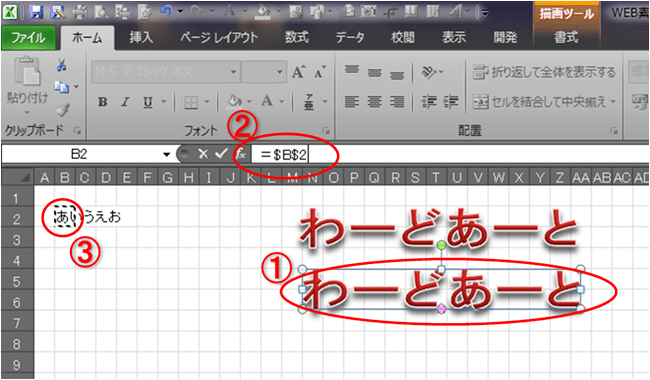The image size is (650, 380).
Task: Cancel formula entry with the X icon
Action: coord(203,154)
